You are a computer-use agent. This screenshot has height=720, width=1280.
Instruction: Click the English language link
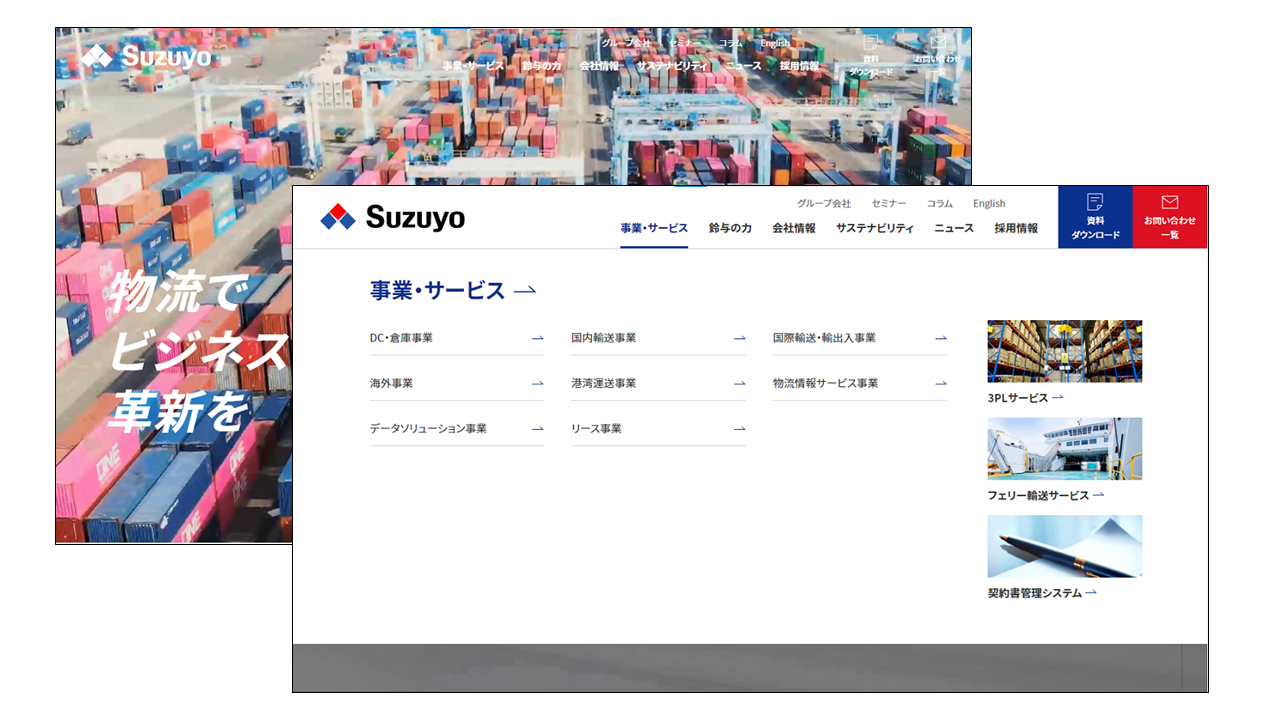(x=989, y=204)
